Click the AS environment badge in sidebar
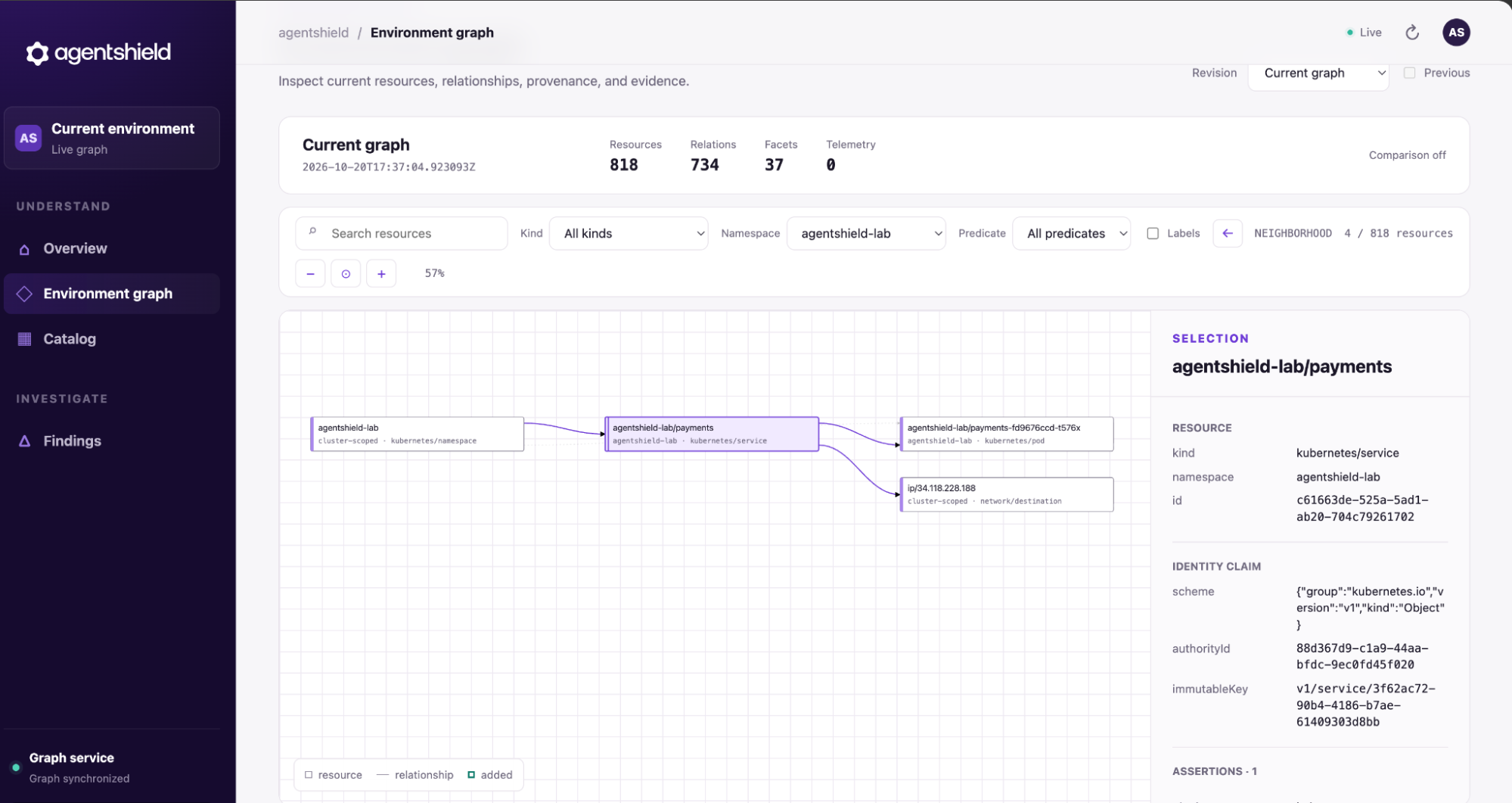 [29, 139]
